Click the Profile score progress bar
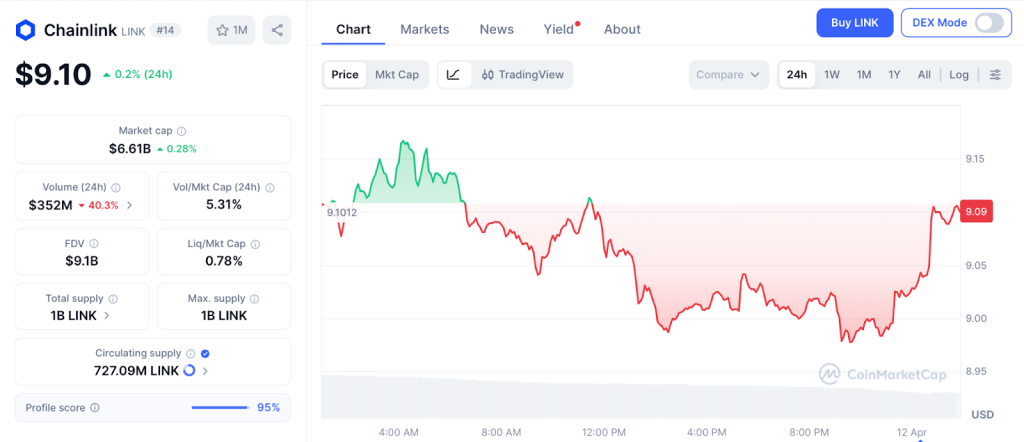Image resolution: width=1024 pixels, height=442 pixels. coord(220,408)
